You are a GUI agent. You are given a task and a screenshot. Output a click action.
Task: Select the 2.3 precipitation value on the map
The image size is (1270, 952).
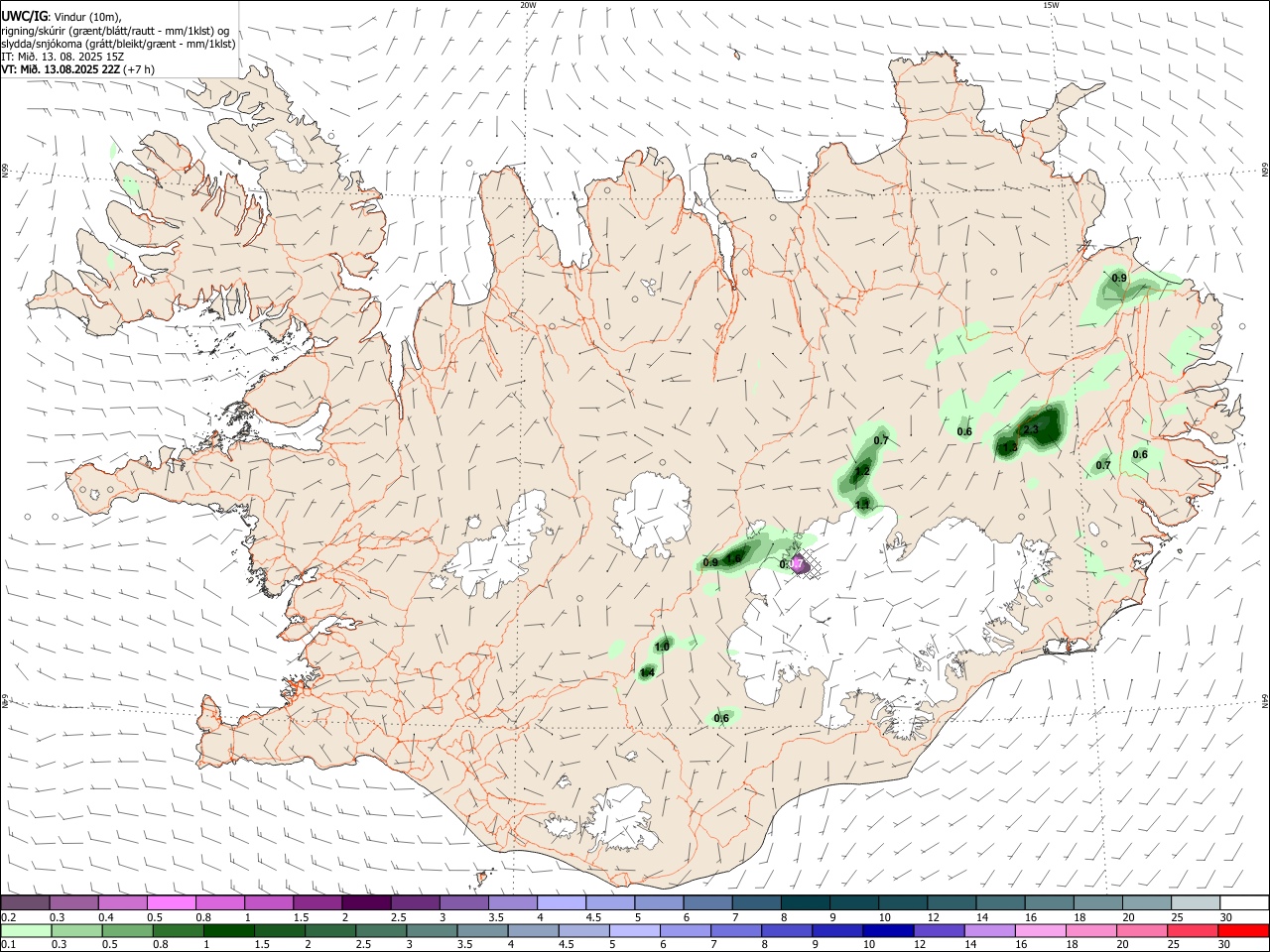coord(1031,429)
